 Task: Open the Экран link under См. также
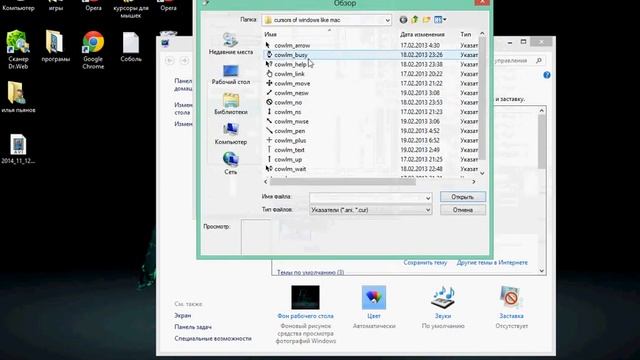(182, 316)
